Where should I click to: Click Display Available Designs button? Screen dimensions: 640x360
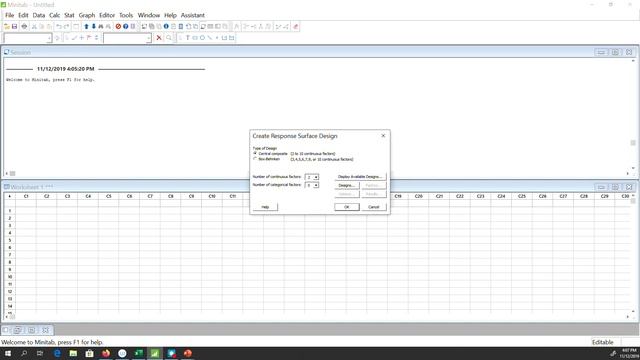[x=360, y=177]
